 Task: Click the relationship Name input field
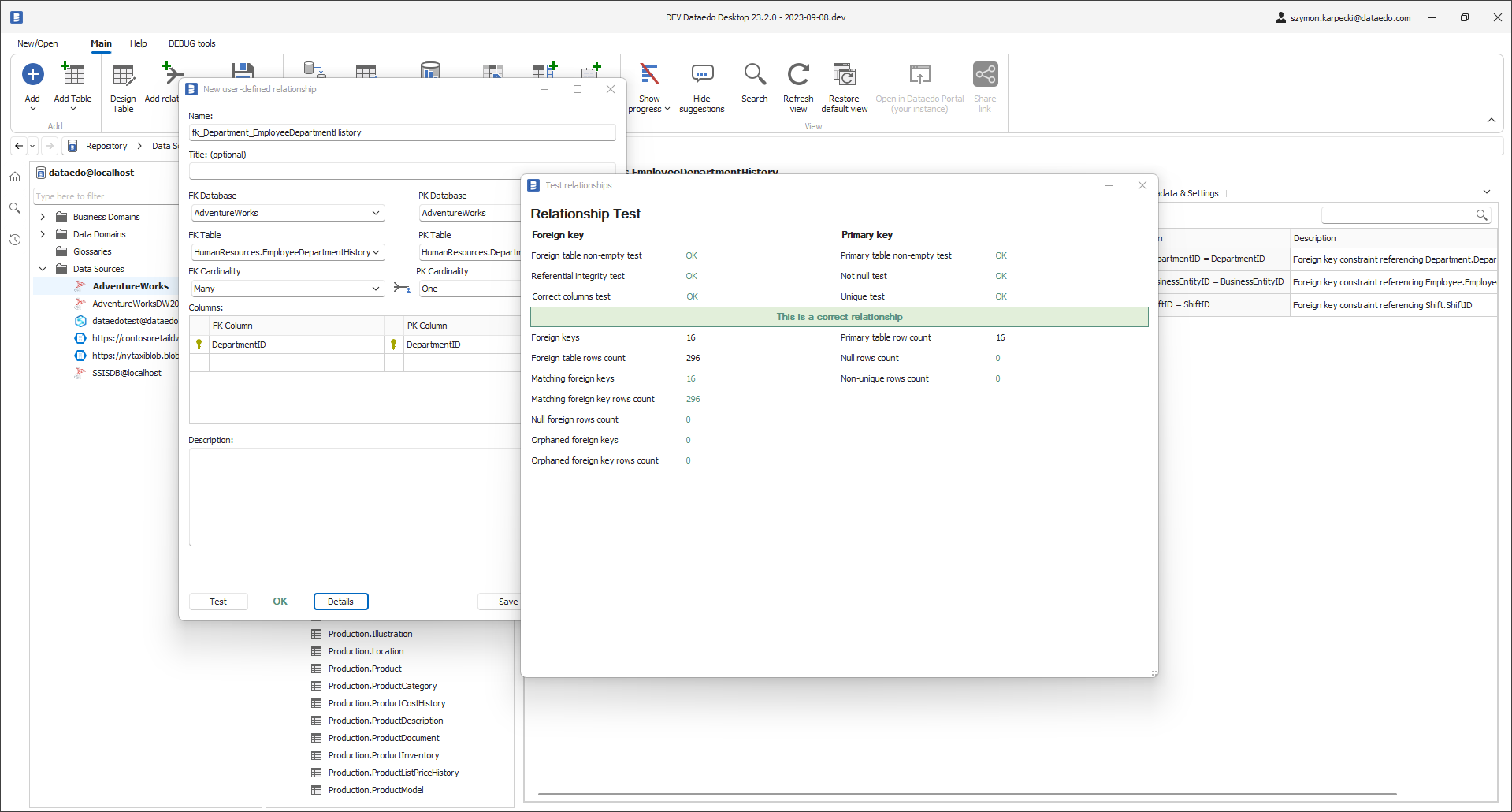pos(402,132)
